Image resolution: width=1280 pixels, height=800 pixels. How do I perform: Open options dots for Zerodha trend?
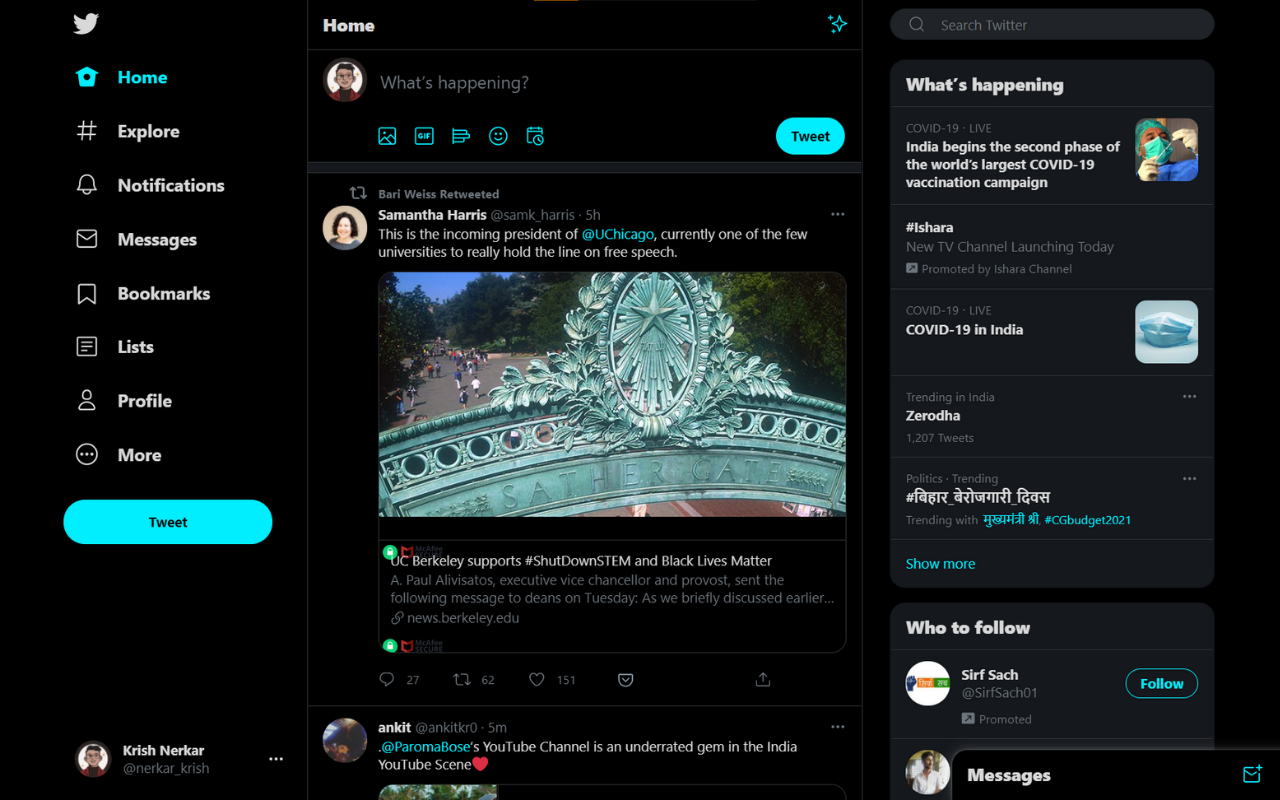pos(1189,397)
